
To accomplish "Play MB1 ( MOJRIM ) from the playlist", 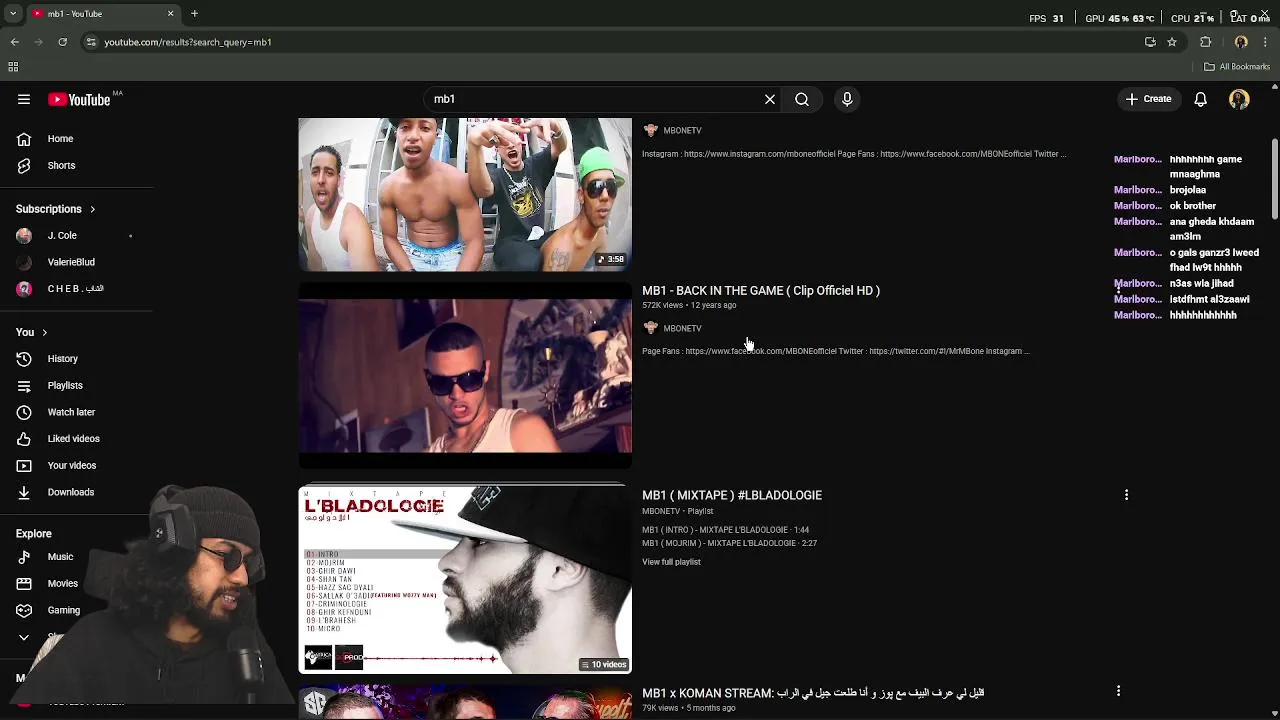I will click(729, 543).
